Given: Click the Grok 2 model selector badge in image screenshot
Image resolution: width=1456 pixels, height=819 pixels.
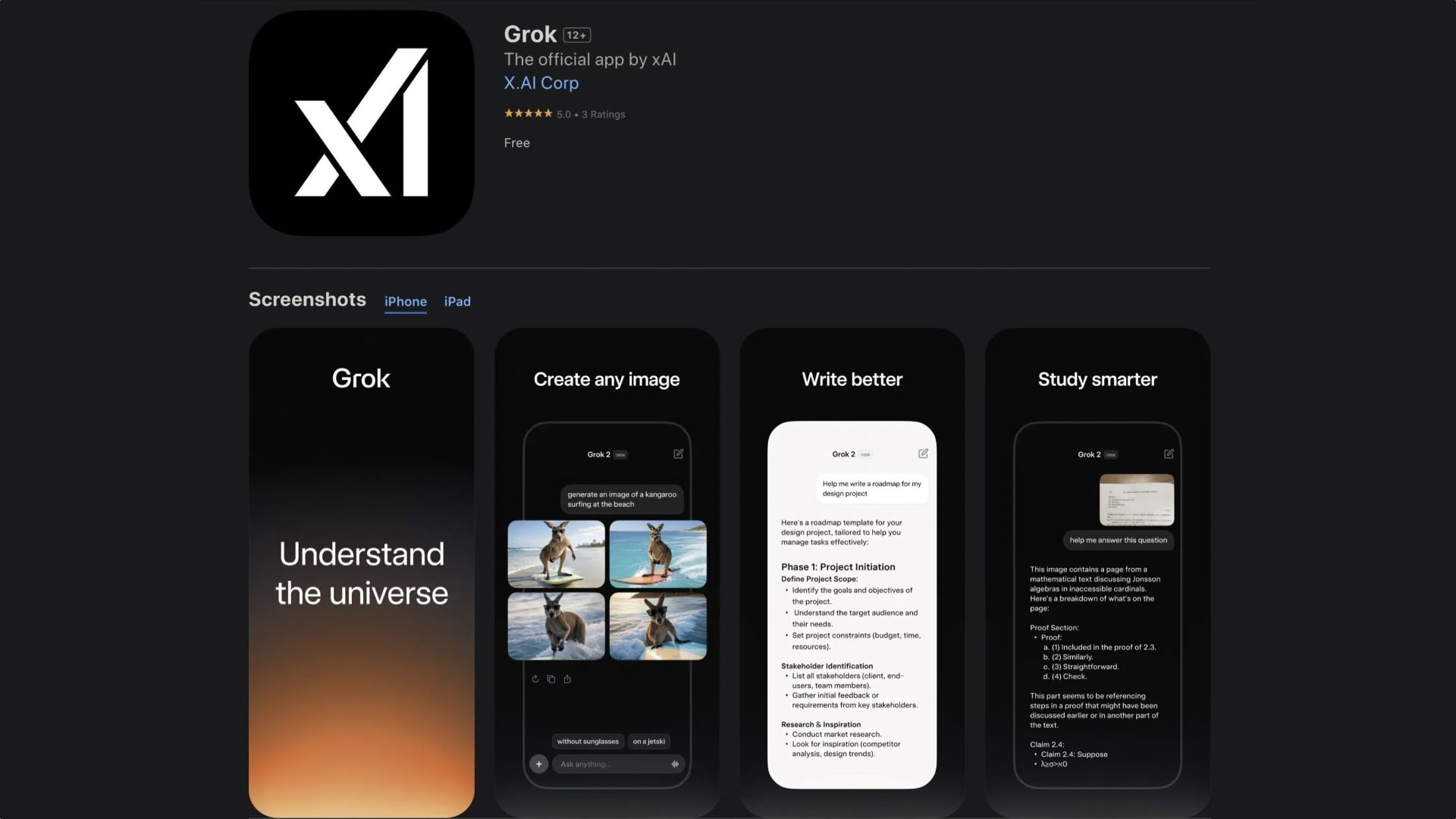Looking at the screenshot, I should (x=606, y=454).
